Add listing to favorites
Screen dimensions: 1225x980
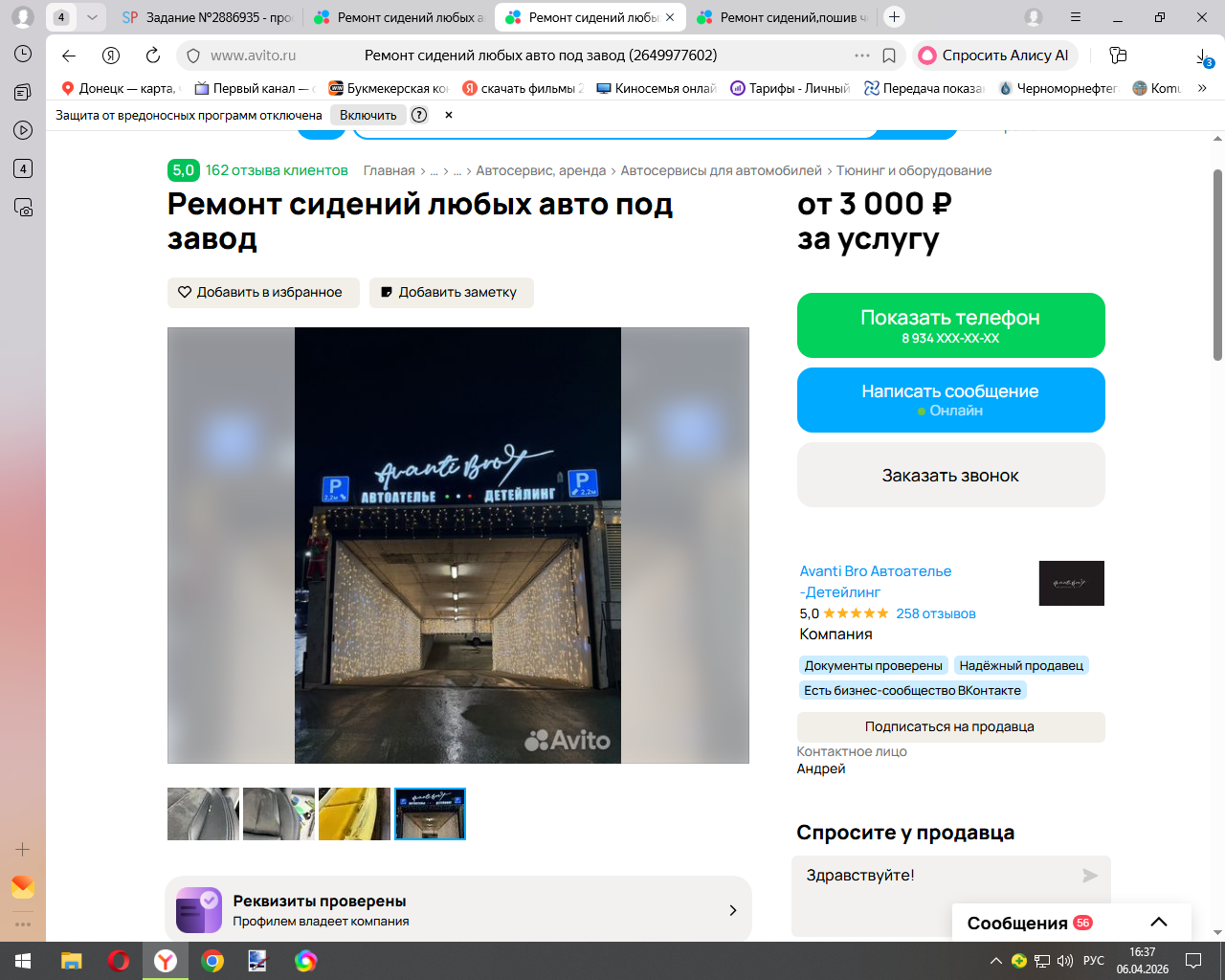pos(263,293)
